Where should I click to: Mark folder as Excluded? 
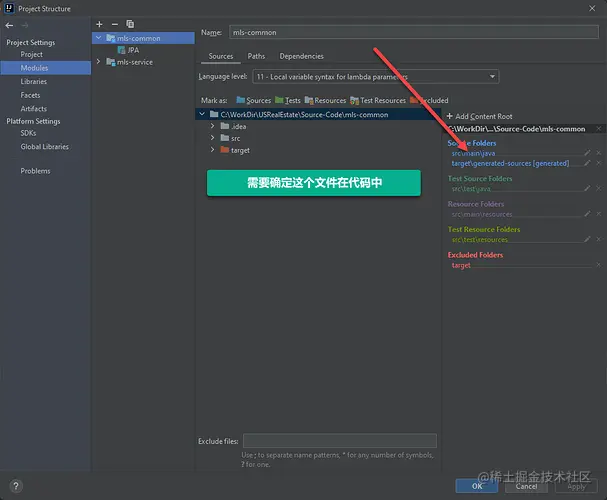[429, 100]
